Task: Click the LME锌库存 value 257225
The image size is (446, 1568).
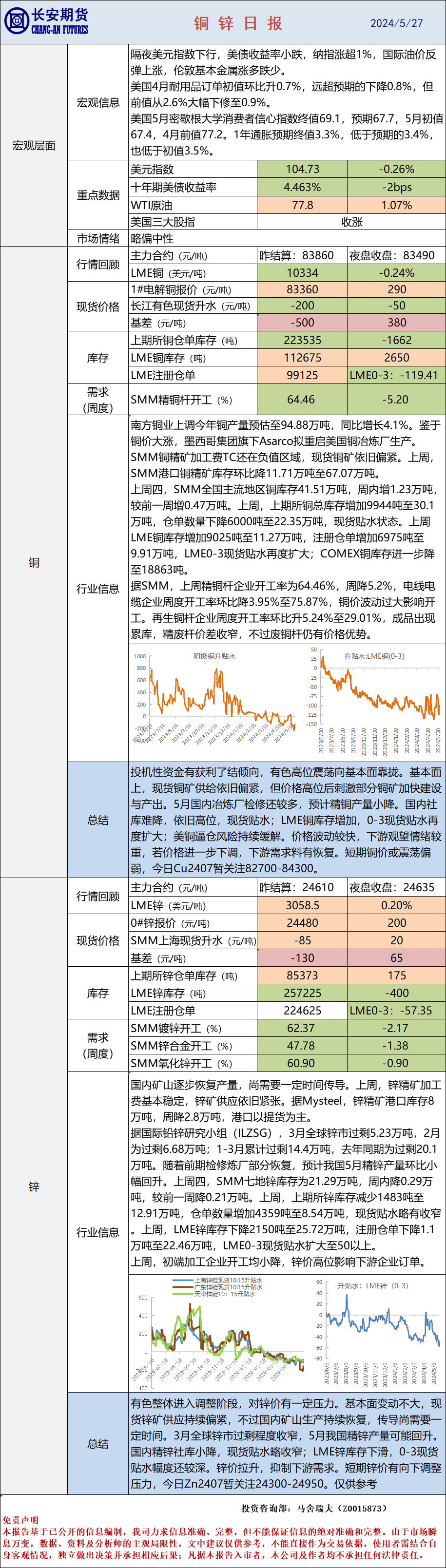Action: 302,993
